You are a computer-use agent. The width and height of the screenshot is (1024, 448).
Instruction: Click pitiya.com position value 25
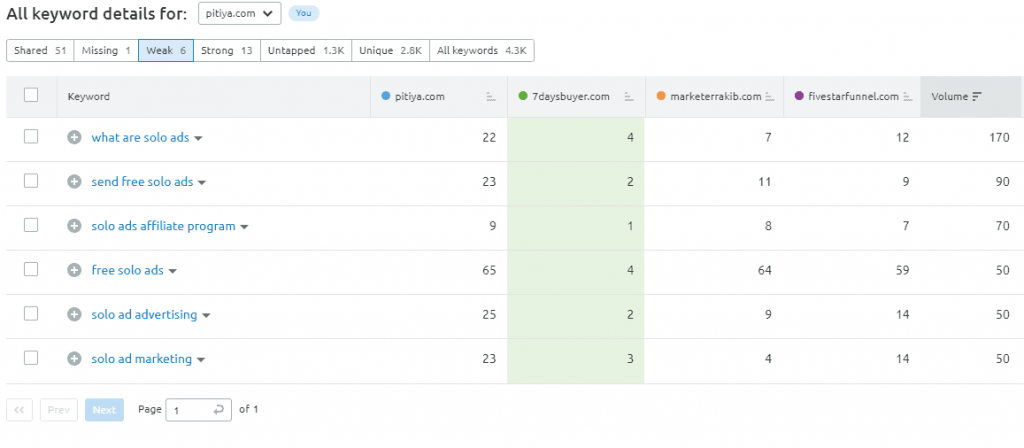[x=488, y=315]
